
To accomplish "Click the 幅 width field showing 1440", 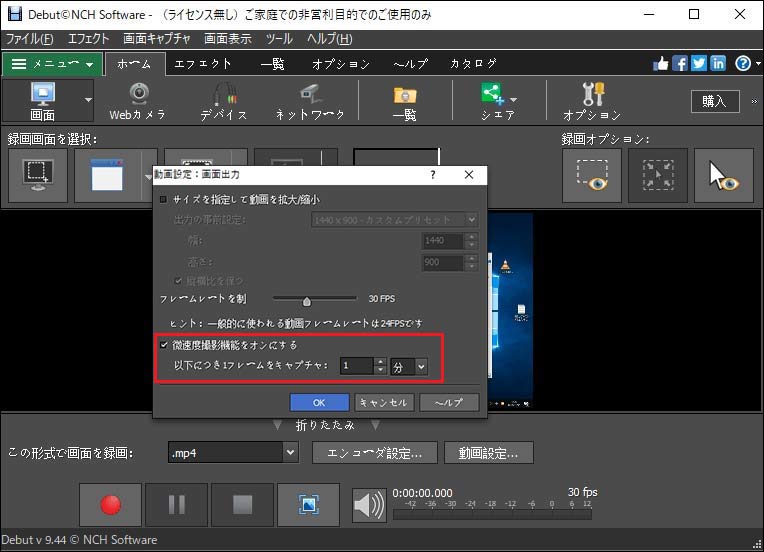I will point(443,241).
